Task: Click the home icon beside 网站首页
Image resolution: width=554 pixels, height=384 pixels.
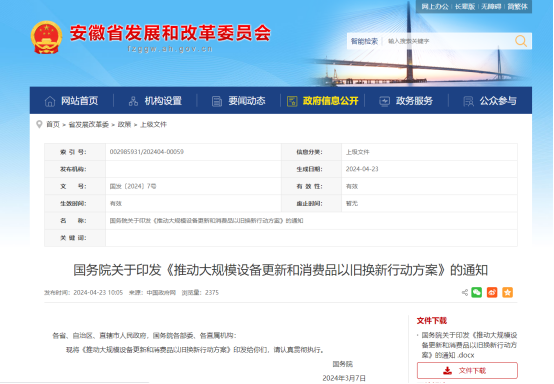Action: (x=50, y=101)
